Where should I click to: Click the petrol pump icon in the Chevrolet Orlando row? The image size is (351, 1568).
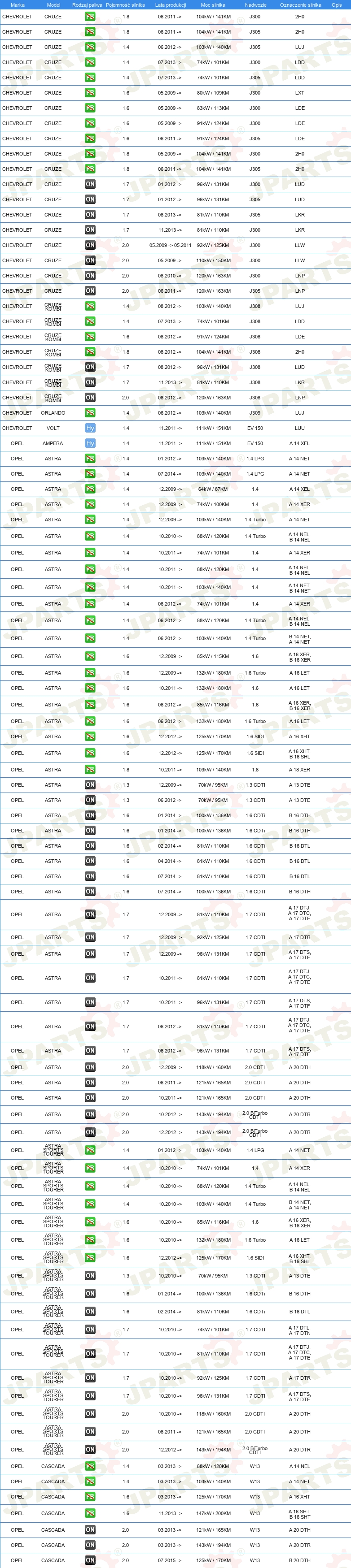pos(90,413)
